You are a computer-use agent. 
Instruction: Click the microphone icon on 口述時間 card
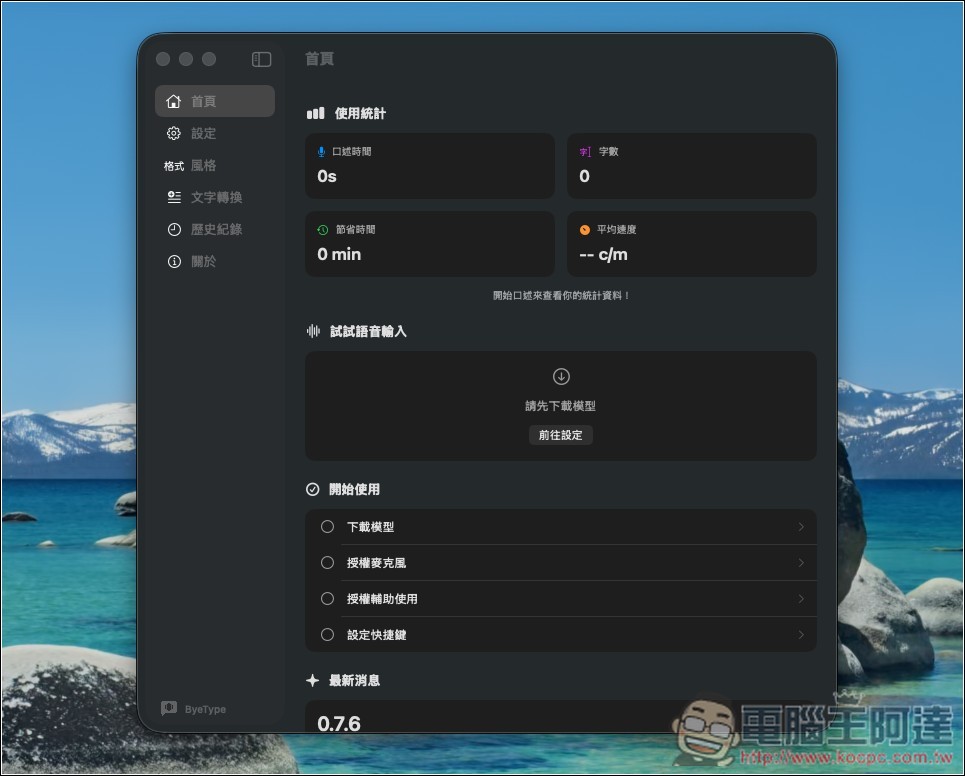(x=322, y=151)
